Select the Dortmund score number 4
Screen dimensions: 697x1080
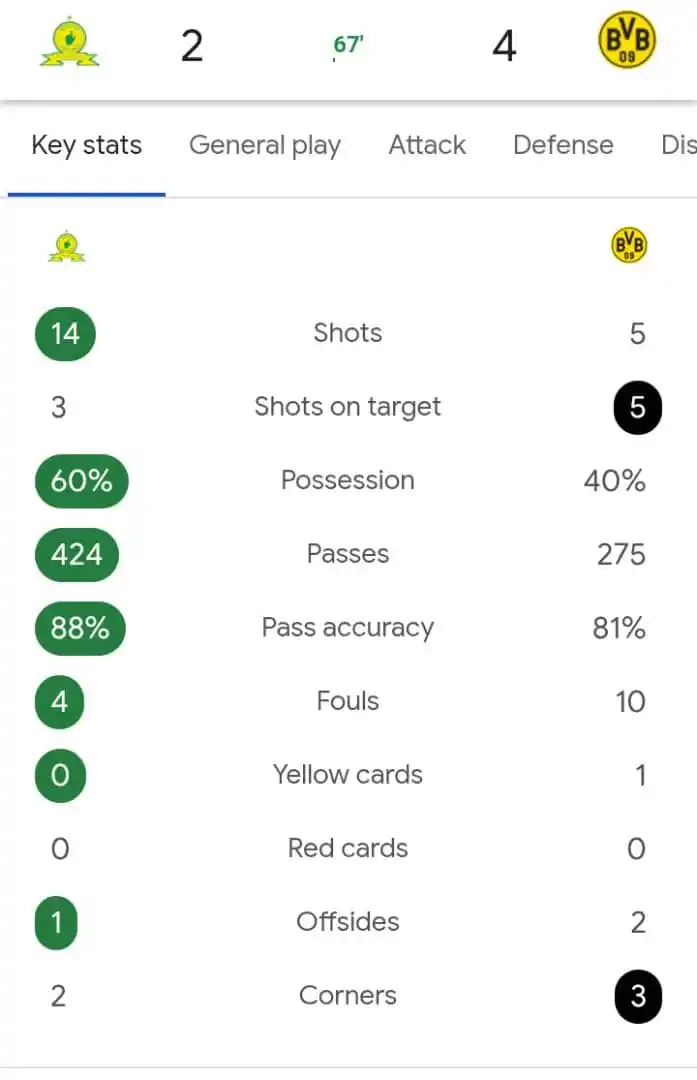click(x=504, y=46)
